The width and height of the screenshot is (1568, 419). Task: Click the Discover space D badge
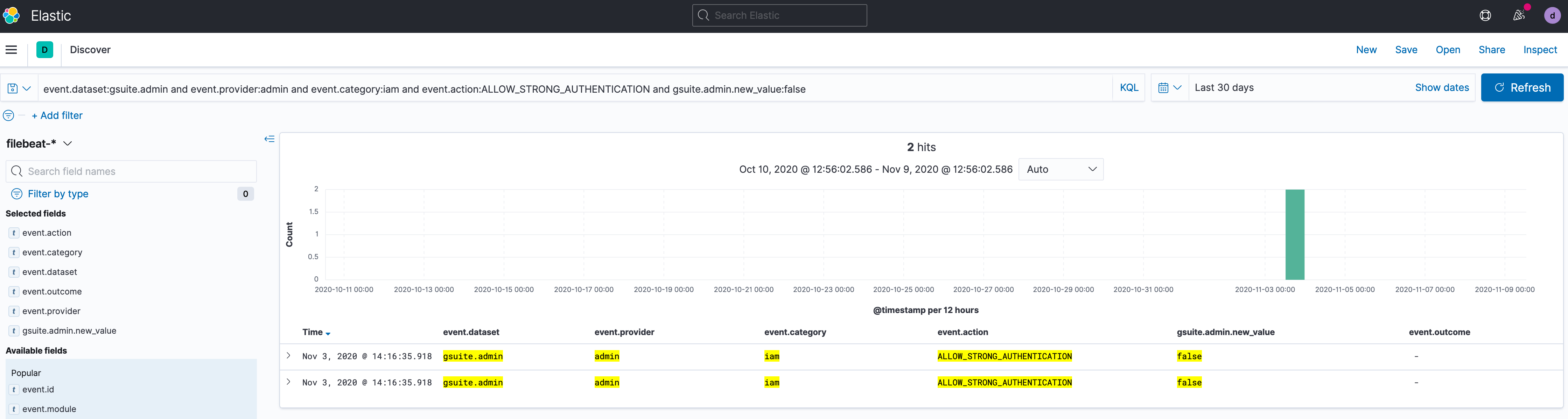coord(44,50)
